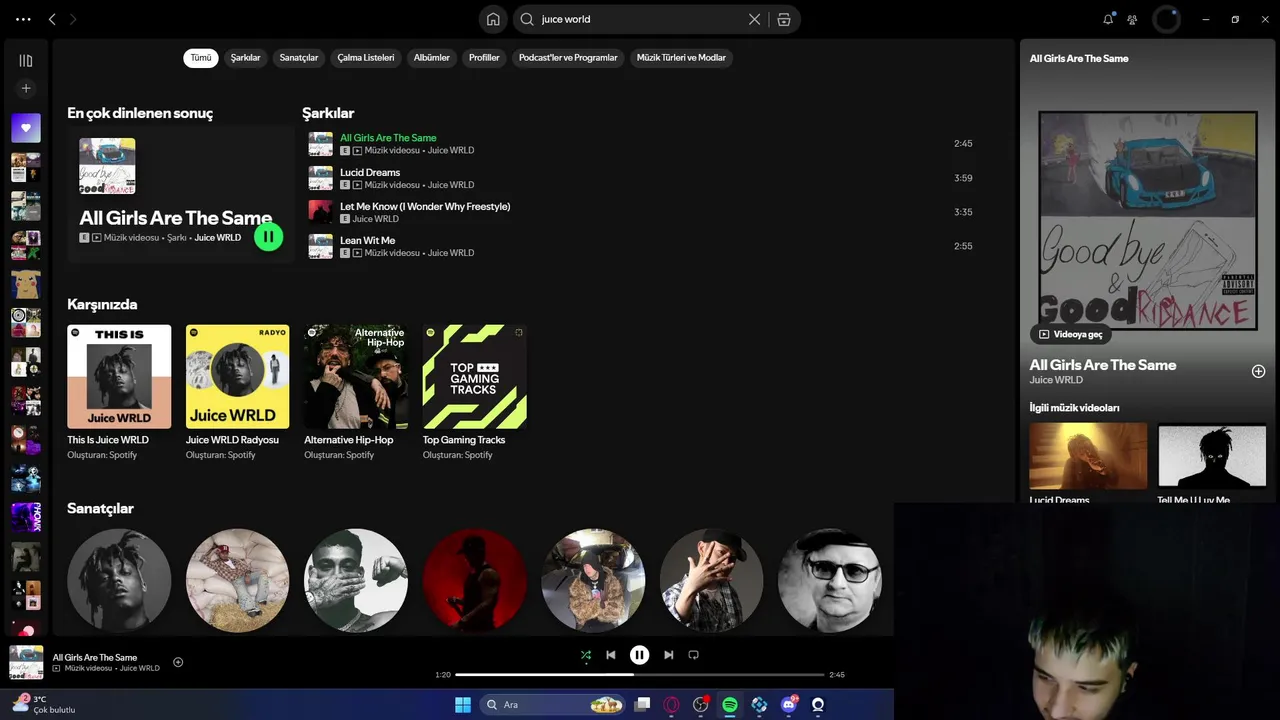1280x720 pixels.
Task: Go back with the left arrow
Action: (x=52, y=19)
